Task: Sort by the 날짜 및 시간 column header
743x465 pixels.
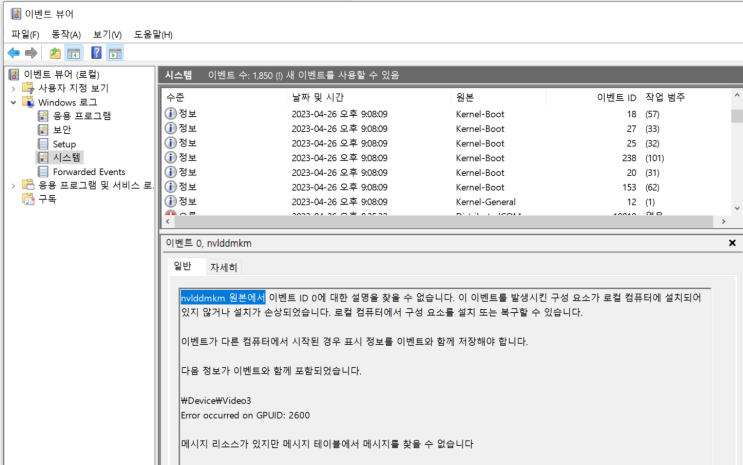Action: tap(369, 98)
